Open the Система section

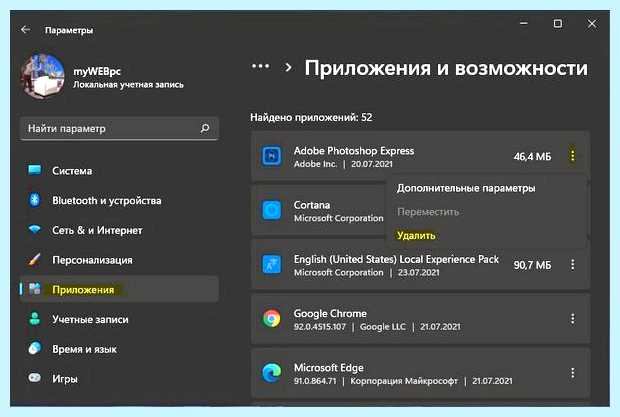(119, 171)
